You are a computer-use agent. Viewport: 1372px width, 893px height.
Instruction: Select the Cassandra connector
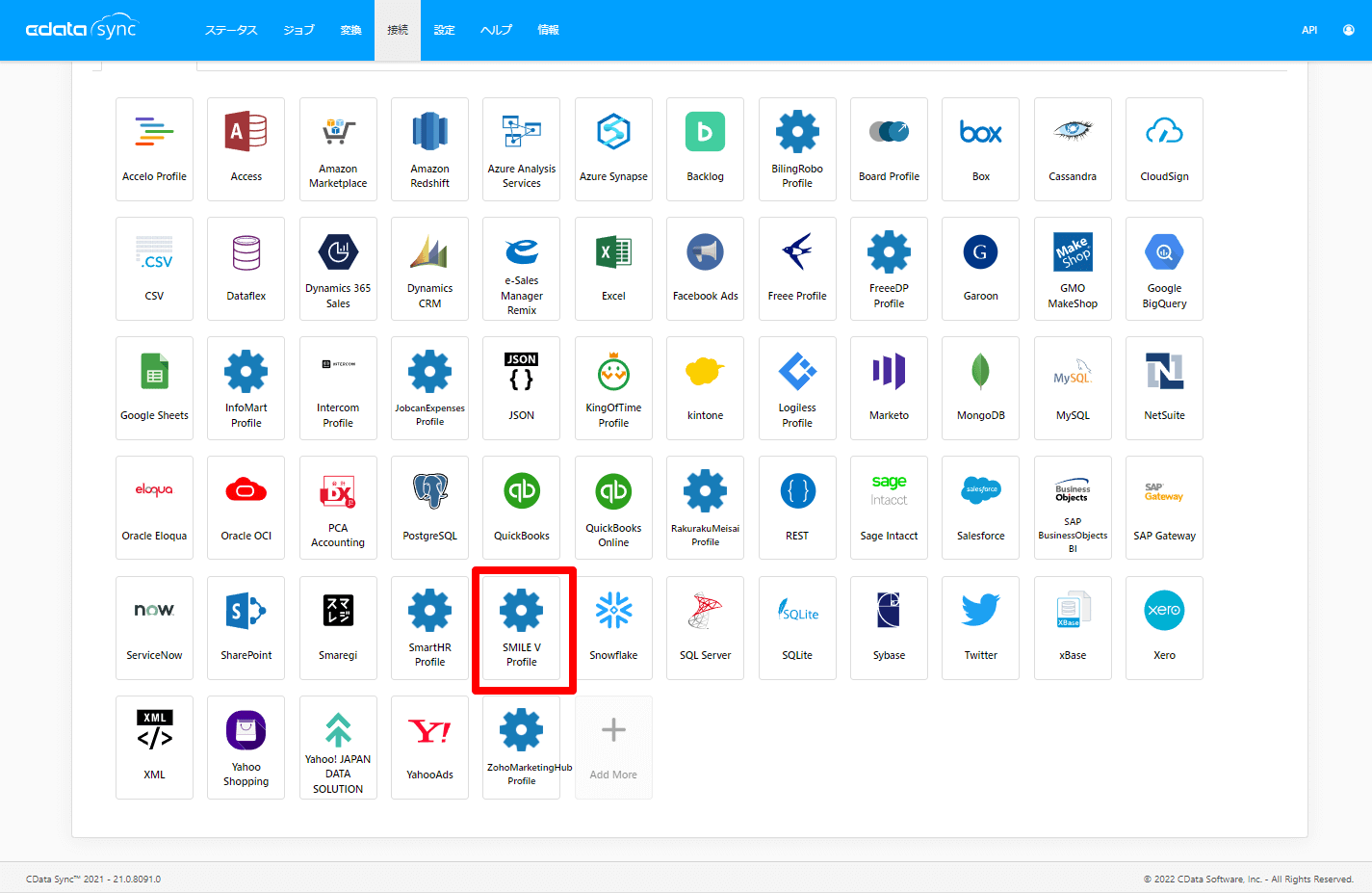click(1073, 149)
